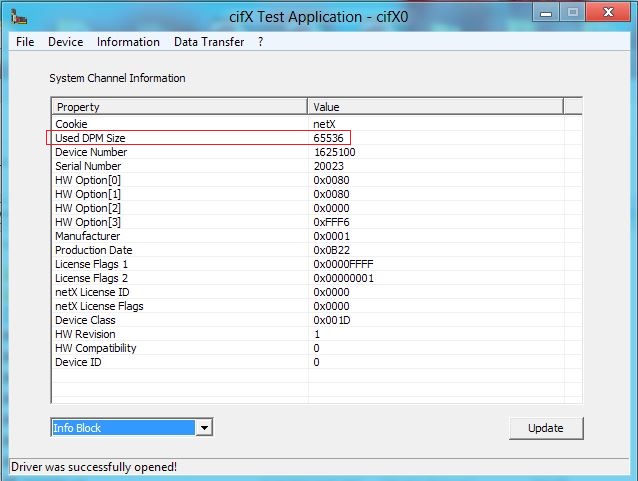Click the Value column header
The height and width of the screenshot is (481, 638).
click(x=435, y=107)
